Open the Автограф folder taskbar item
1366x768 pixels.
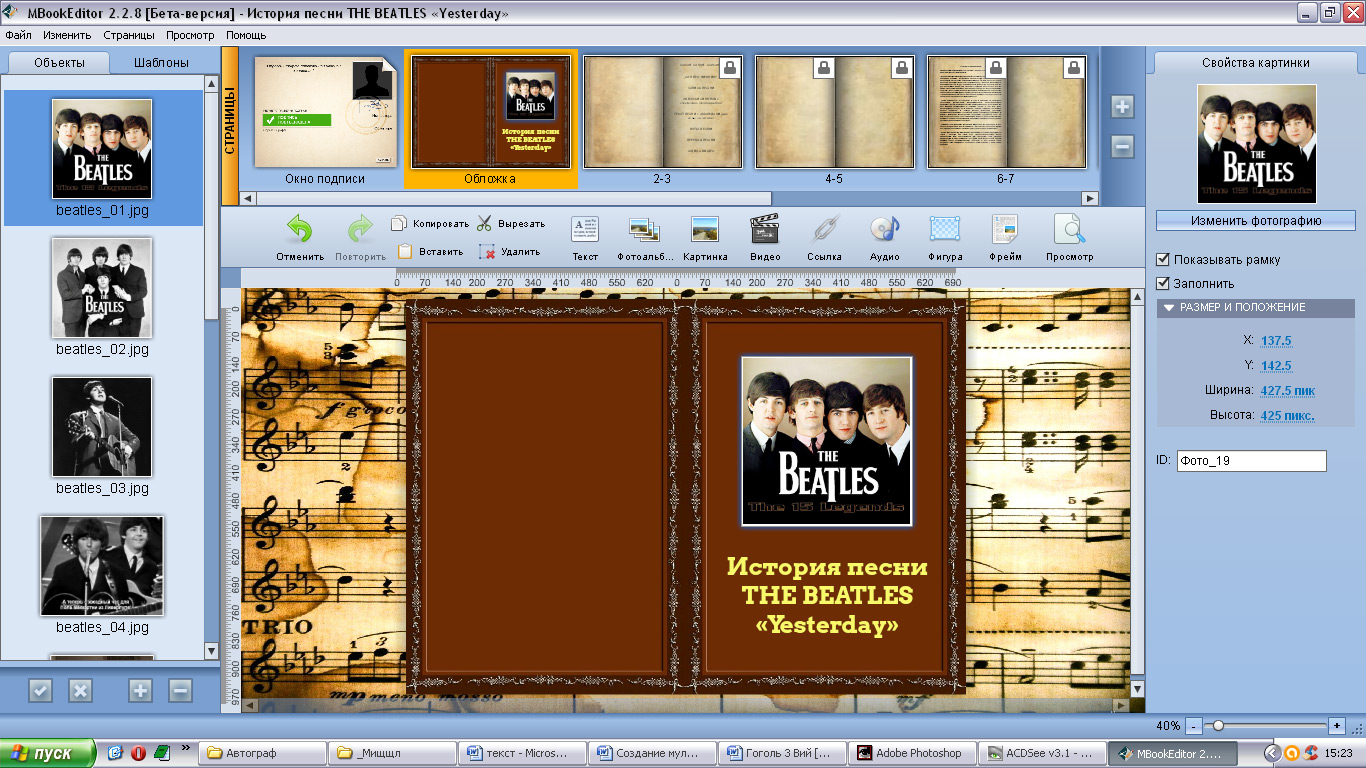(263, 753)
